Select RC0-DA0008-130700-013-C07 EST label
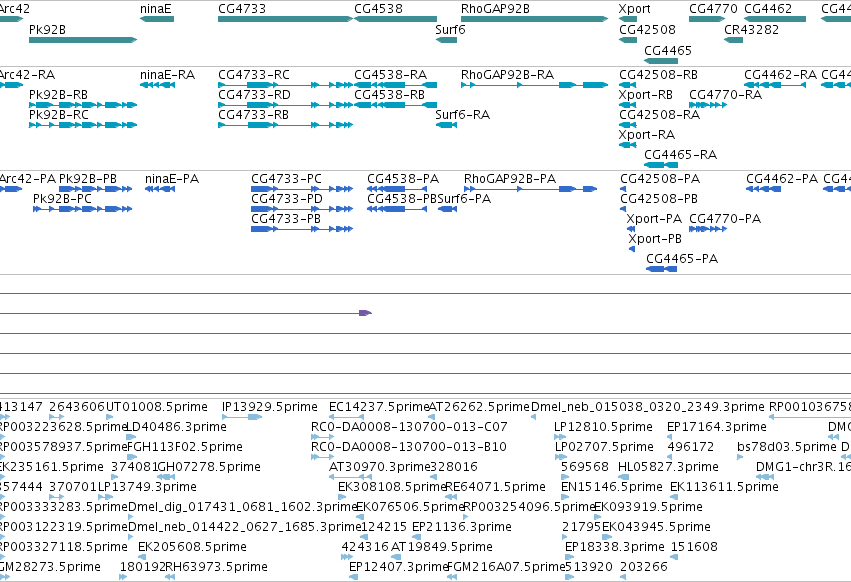The height and width of the screenshot is (582, 851). point(409,427)
